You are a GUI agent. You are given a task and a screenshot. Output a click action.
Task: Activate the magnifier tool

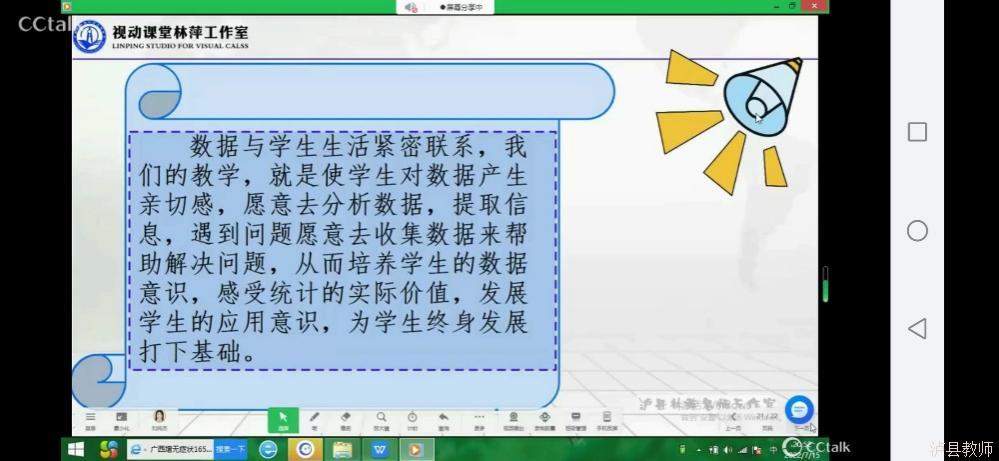coord(381,420)
